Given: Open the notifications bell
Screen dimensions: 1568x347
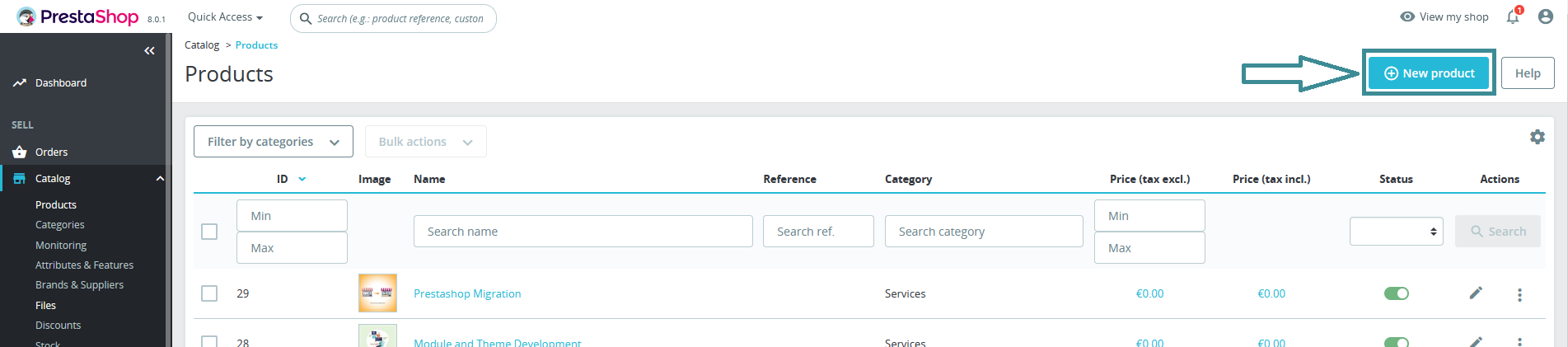Looking at the screenshot, I should coord(1513,17).
